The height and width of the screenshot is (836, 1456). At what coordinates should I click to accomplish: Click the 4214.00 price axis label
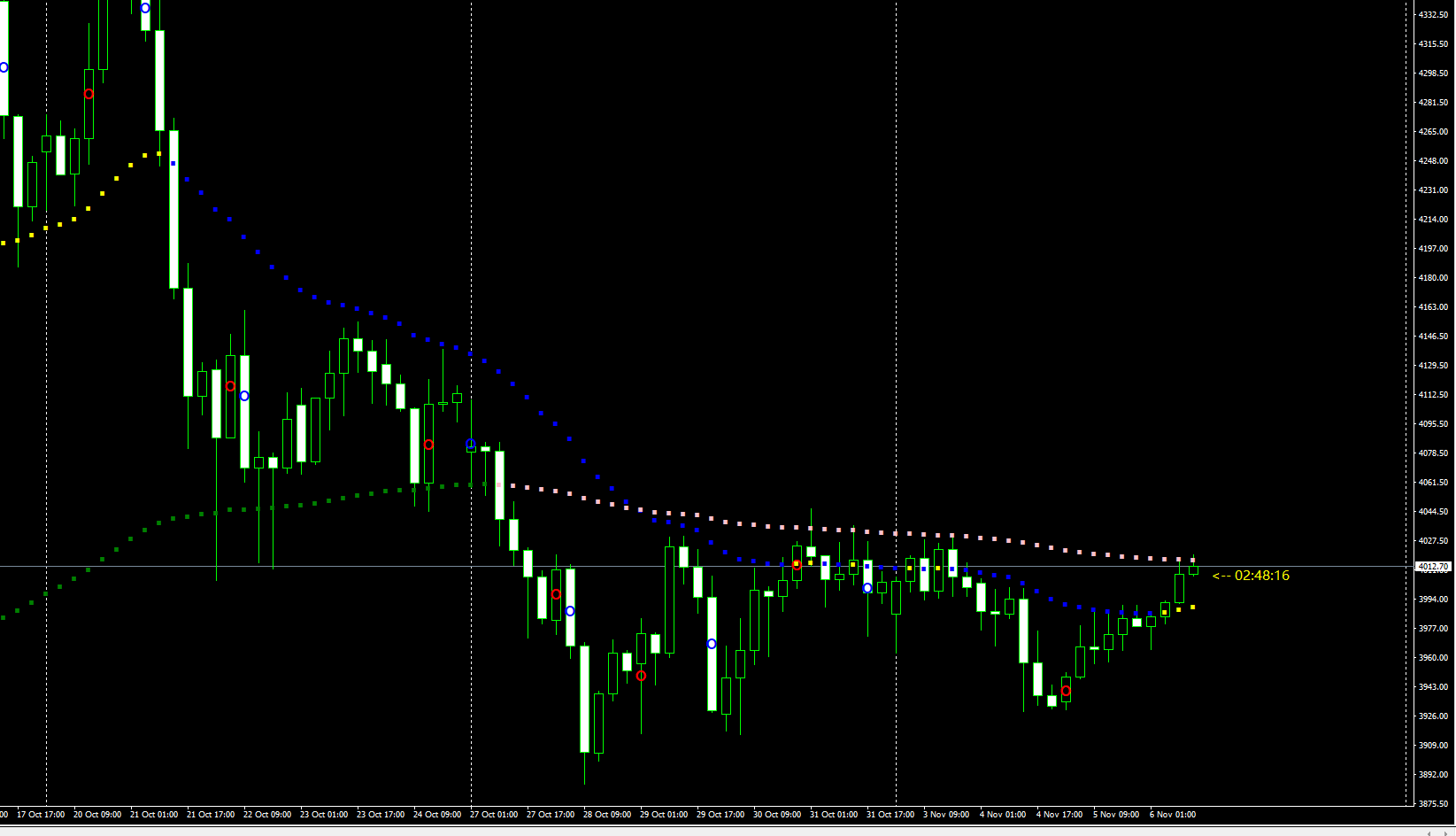tap(1433, 220)
